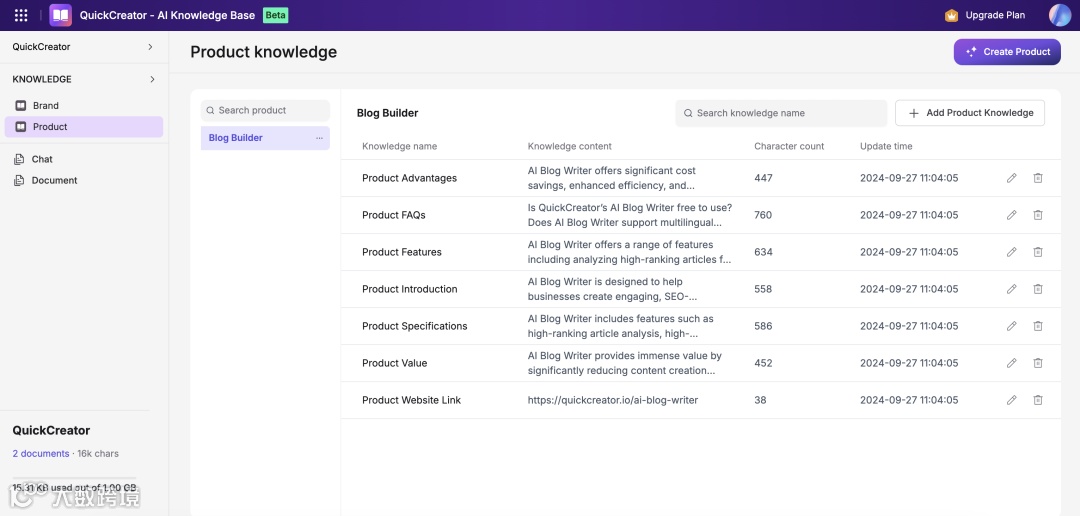Delete the Product FAQs entry
This screenshot has height=516, width=1080.
tap(1038, 215)
